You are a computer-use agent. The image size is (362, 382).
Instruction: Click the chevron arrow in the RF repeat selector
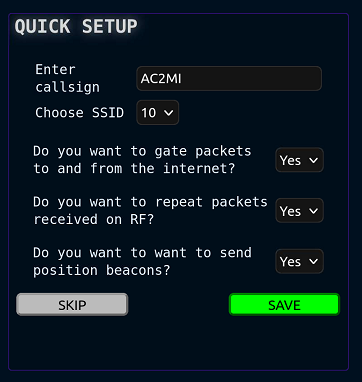pyautogui.click(x=313, y=211)
